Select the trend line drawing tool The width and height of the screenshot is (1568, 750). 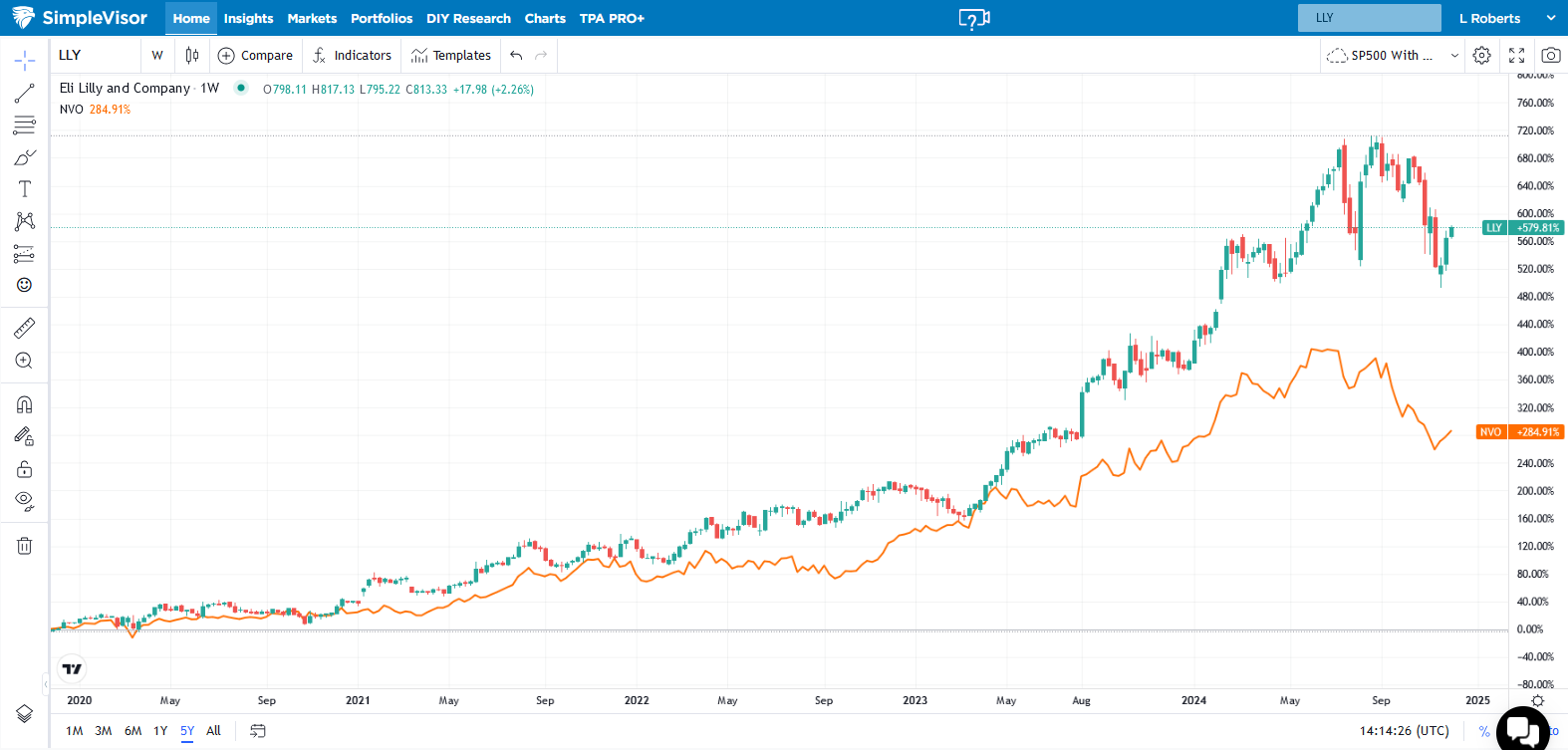pyautogui.click(x=25, y=94)
